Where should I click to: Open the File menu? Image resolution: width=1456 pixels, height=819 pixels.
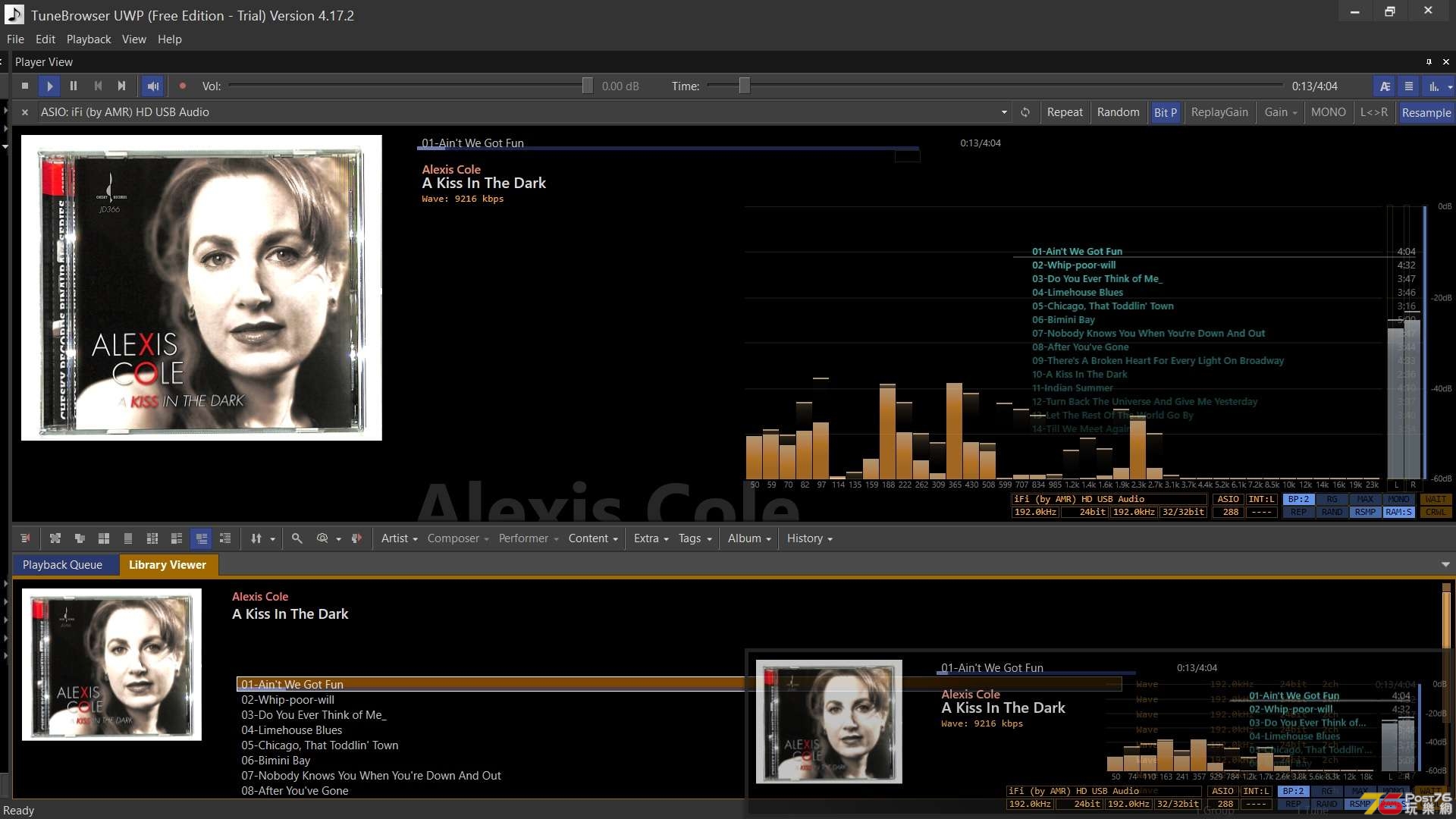tap(15, 39)
